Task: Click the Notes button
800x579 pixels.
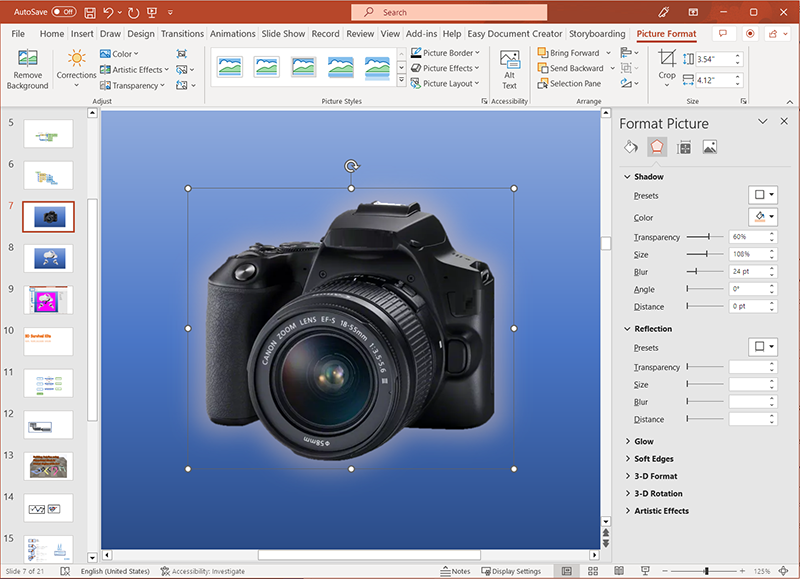Action: coord(455,571)
